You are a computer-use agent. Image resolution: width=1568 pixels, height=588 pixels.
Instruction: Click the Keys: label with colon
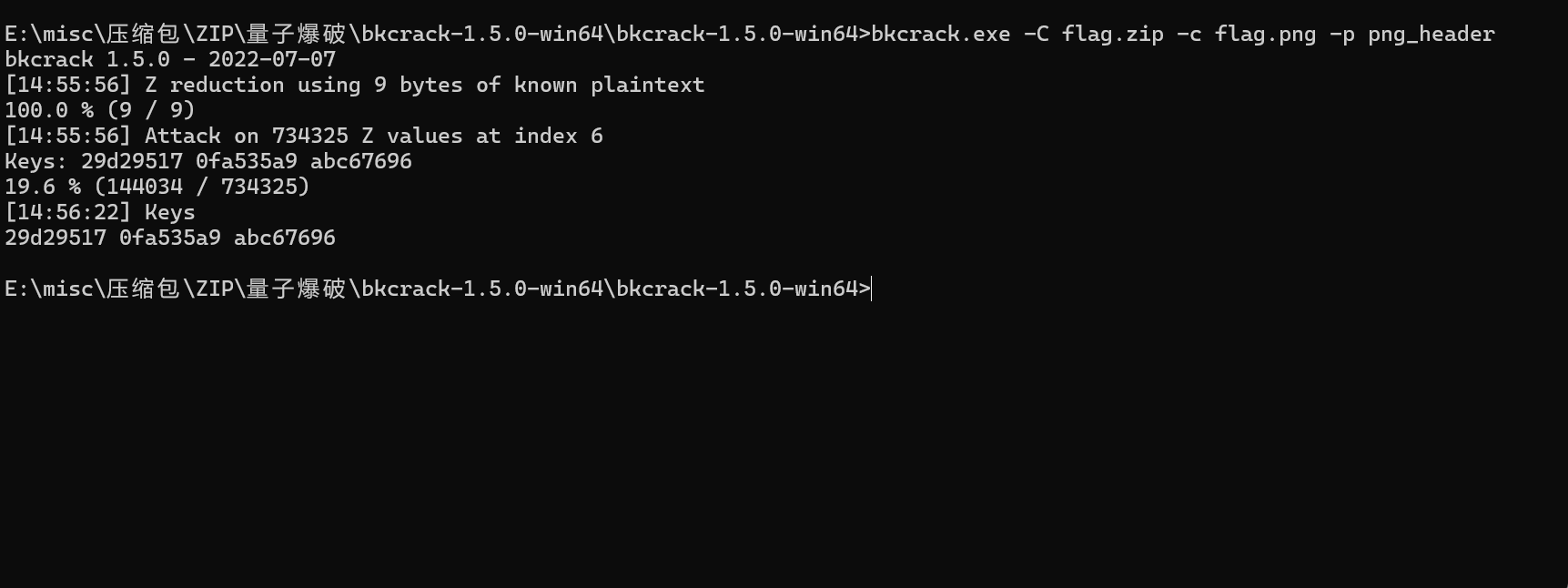click(36, 161)
